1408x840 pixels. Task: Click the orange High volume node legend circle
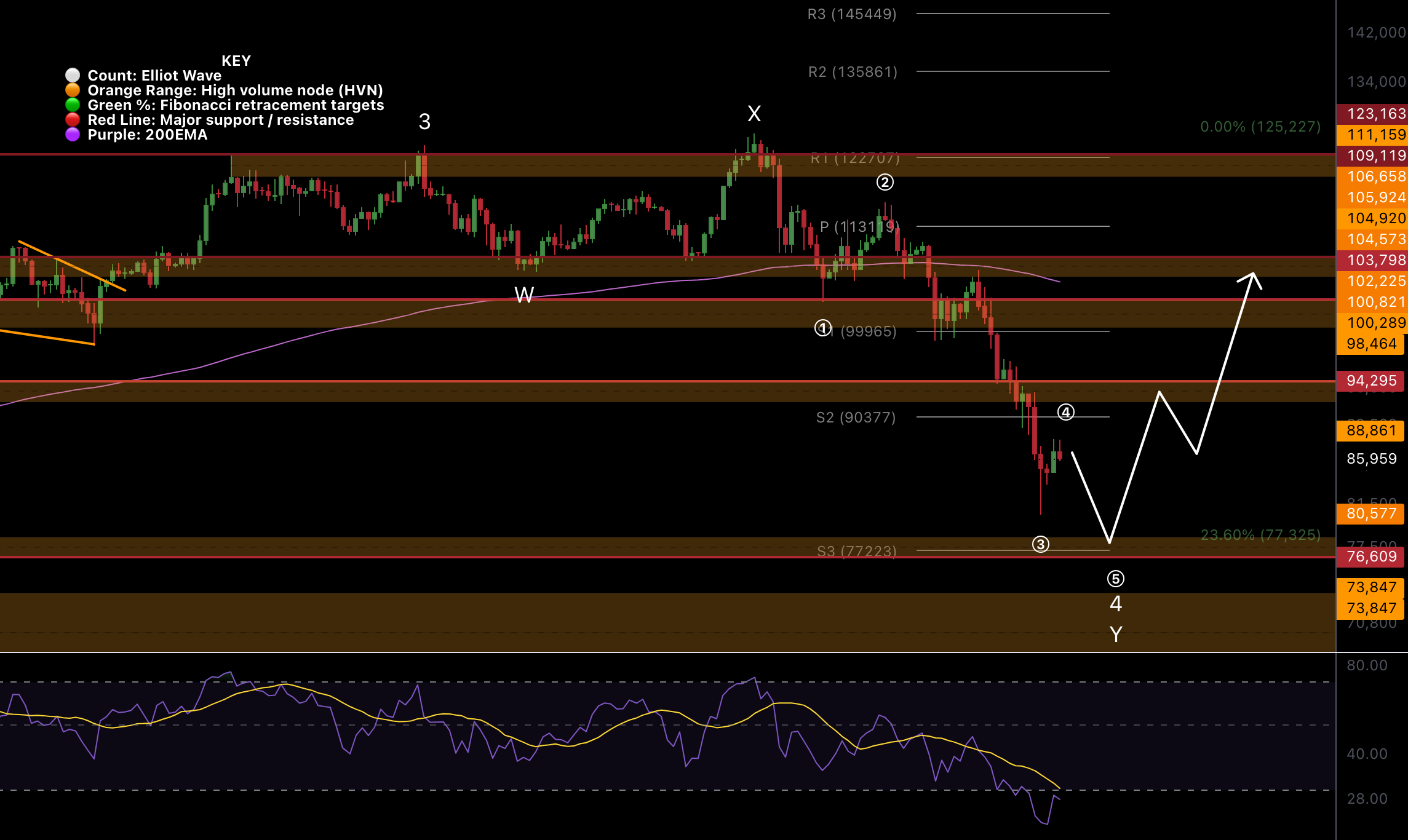[73, 90]
